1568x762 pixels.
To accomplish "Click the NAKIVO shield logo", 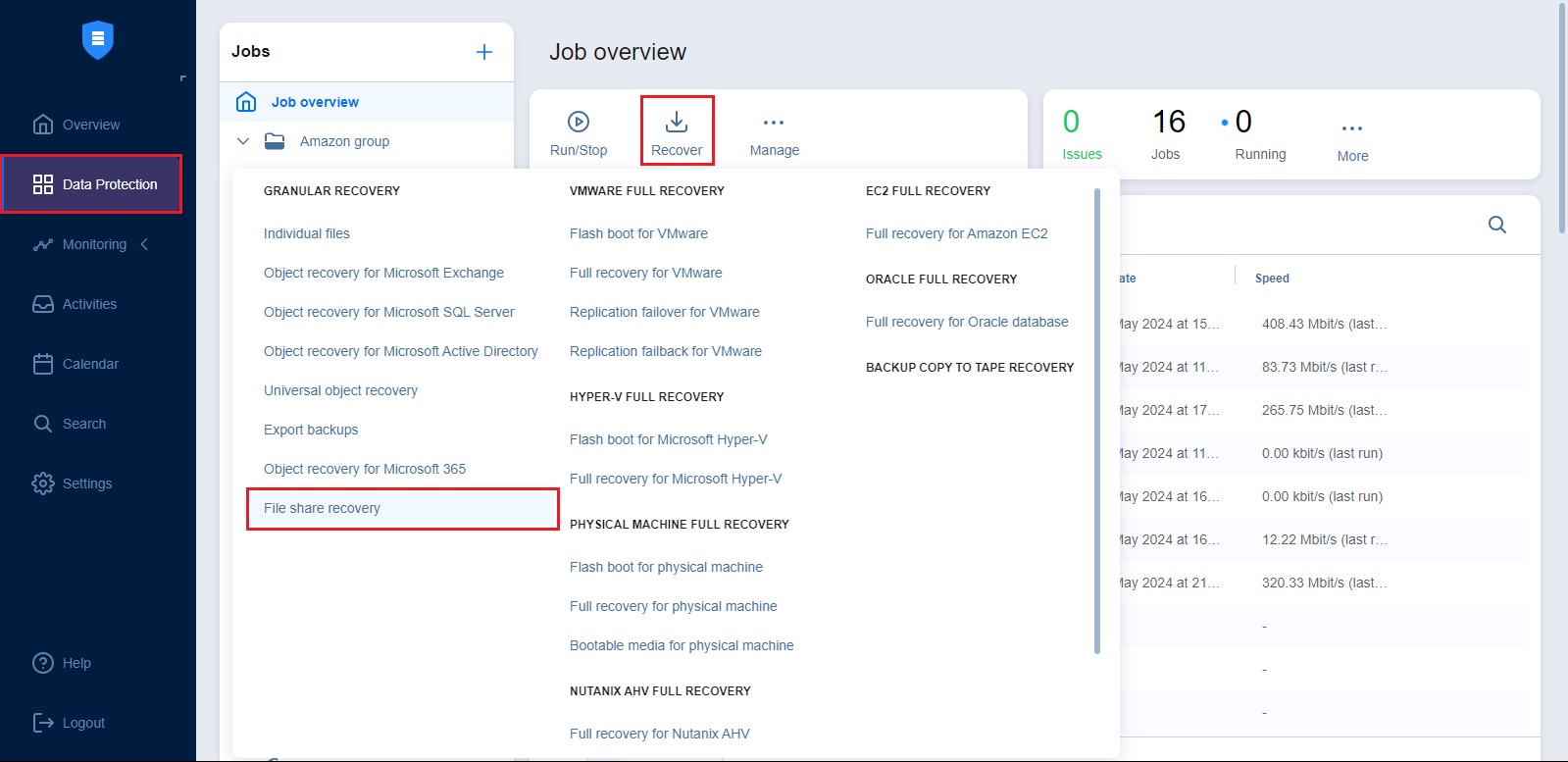I will click(98, 40).
